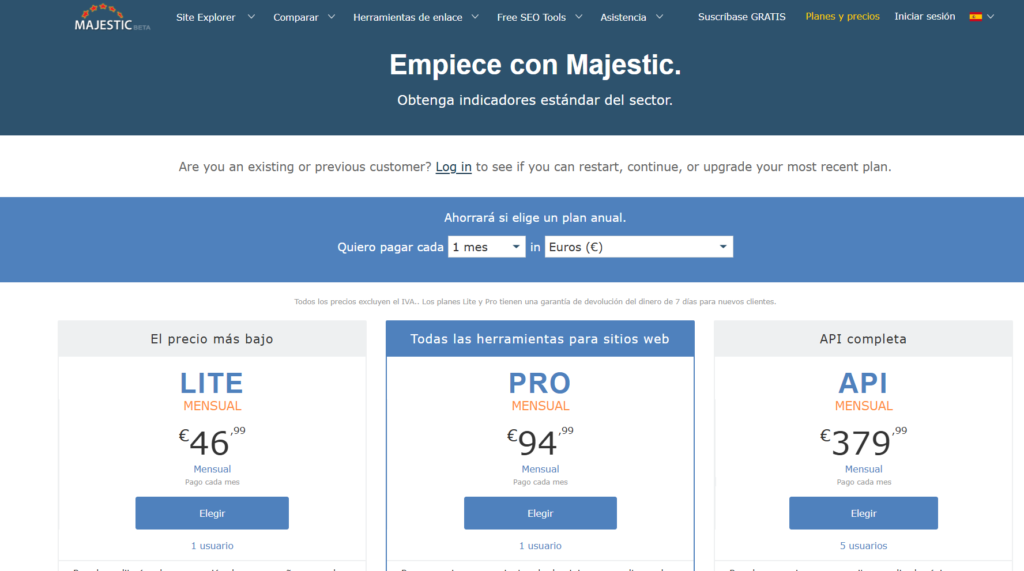Follow the Log in link
This screenshot has height=571, width=1024.
[453, 167]
